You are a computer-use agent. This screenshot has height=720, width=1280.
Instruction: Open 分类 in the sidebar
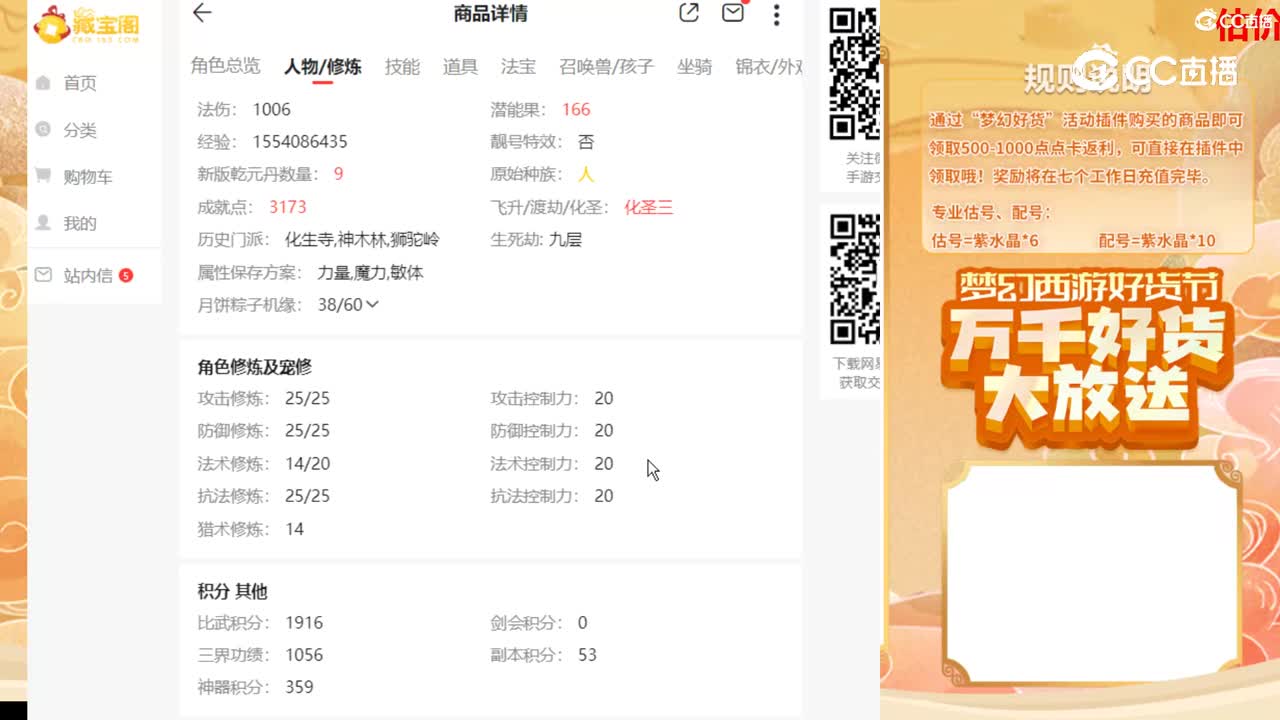coord(80,130)
